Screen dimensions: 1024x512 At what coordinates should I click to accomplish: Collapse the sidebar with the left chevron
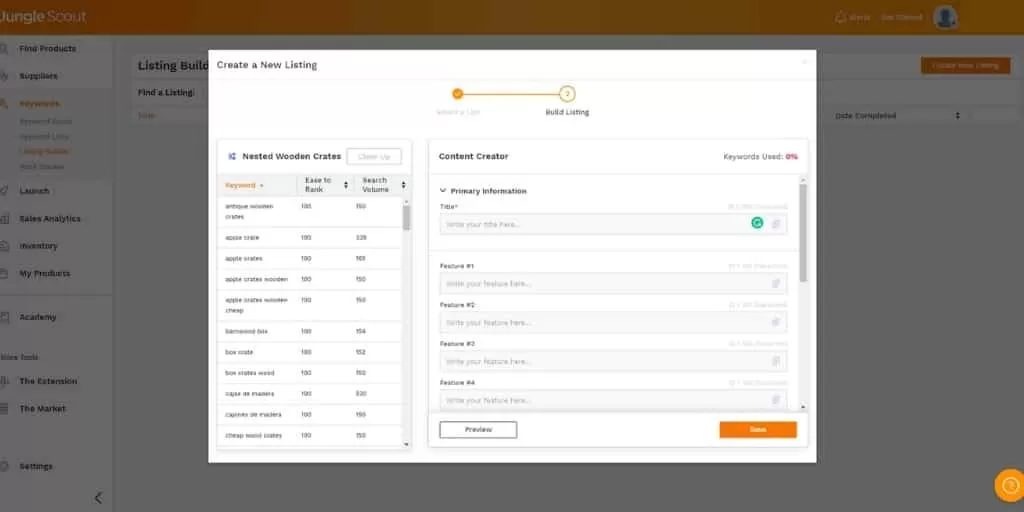[x=98, y=498]
